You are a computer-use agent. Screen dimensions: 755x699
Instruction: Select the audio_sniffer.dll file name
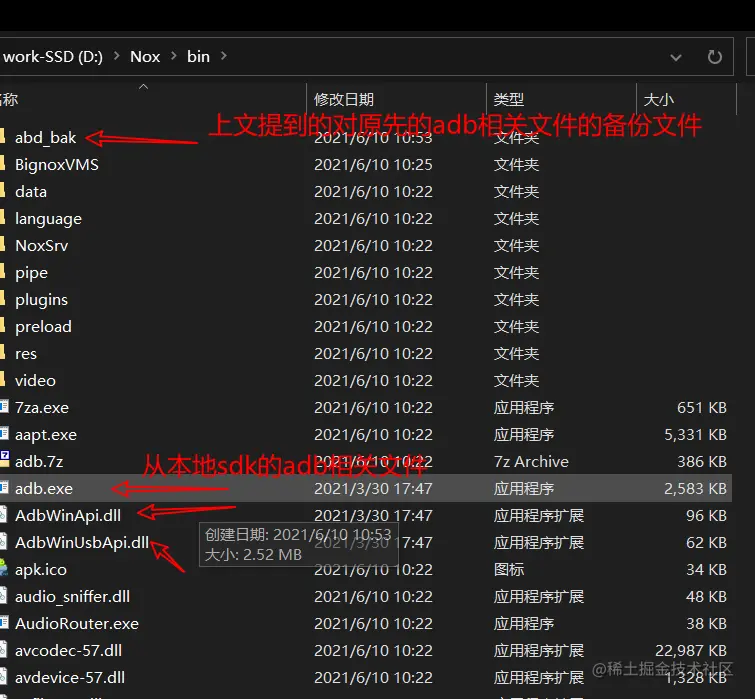[72, 596]
